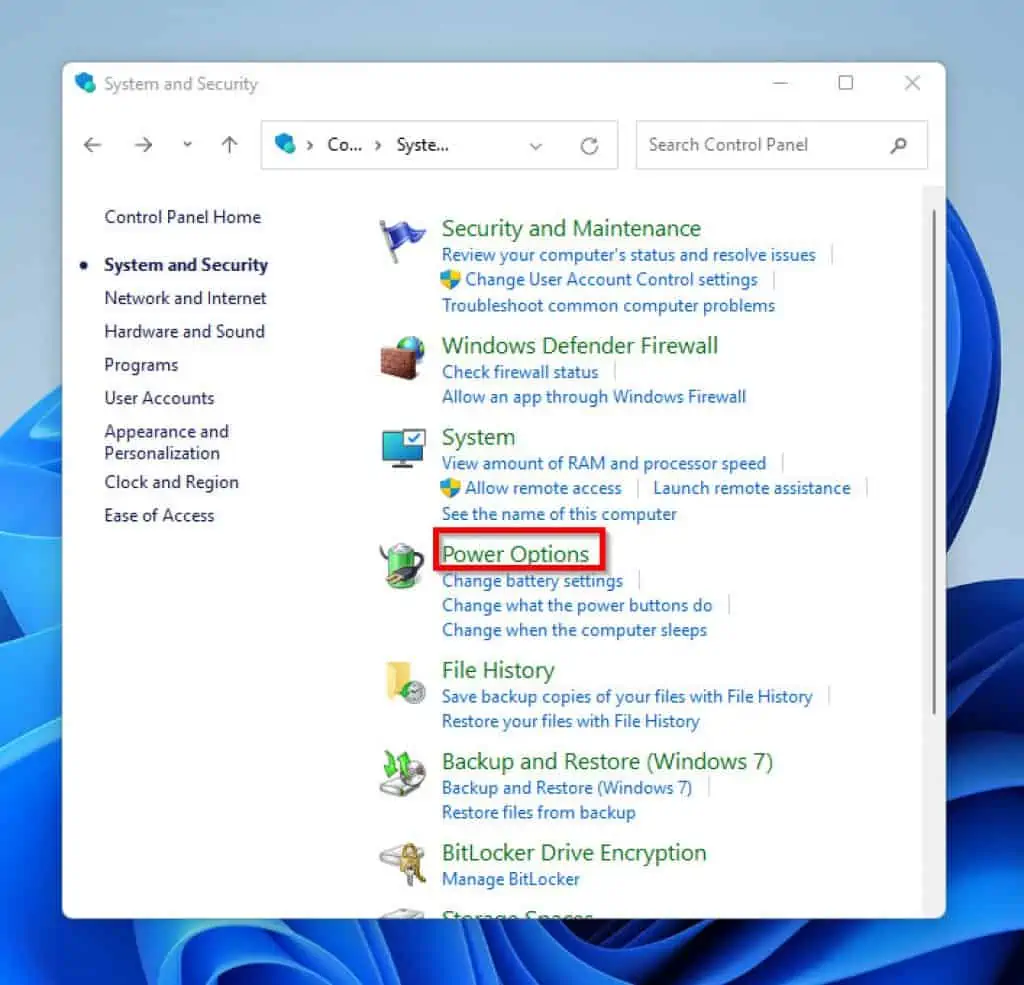Expand the address bar breadcrumb dropdown chevron
1024x985 pixels.
click(x=536, y=145)
